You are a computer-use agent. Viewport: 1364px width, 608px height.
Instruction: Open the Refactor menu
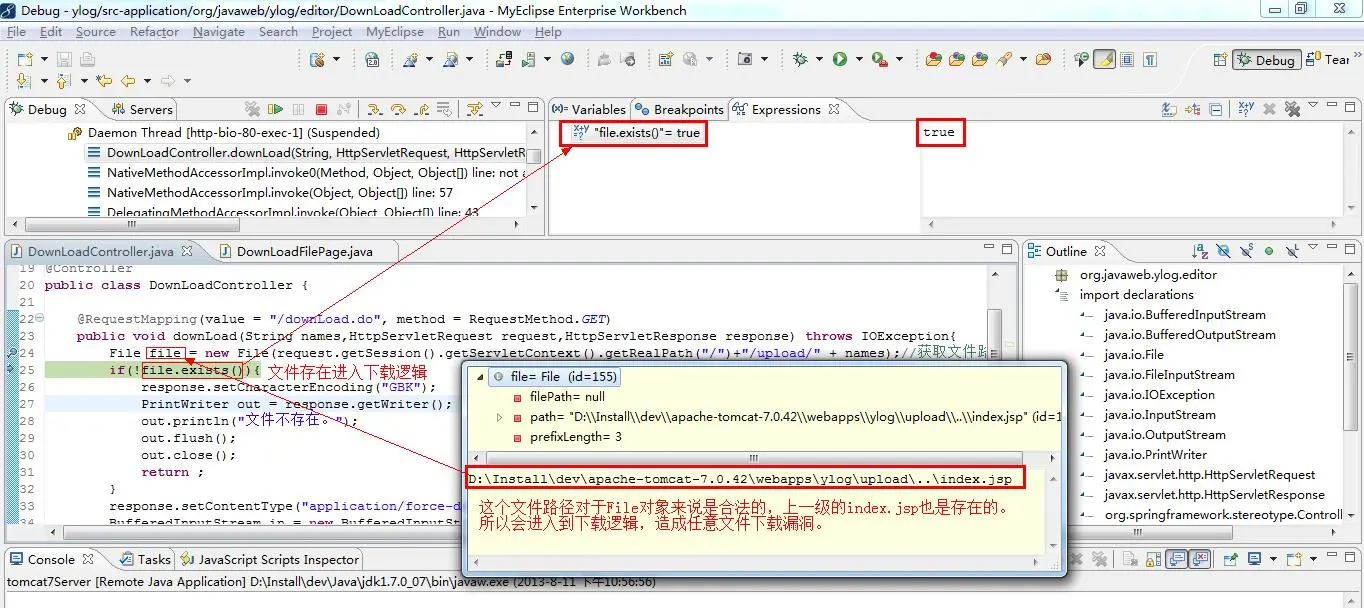click(155, 32)
